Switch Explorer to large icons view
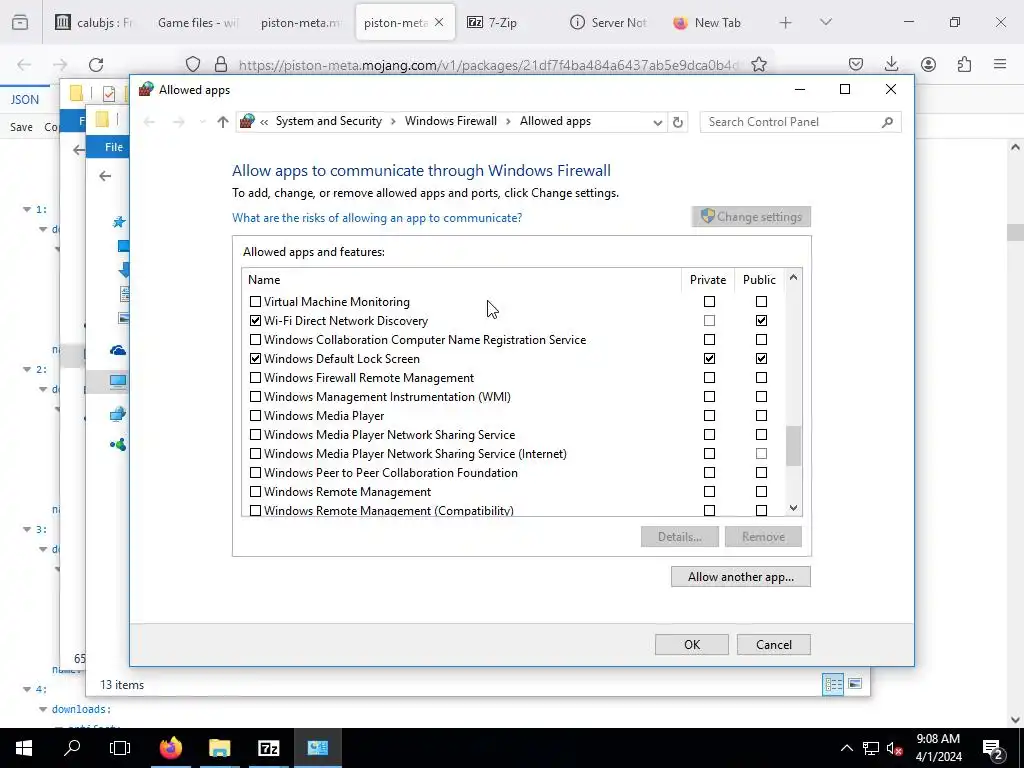The width and height of the screenshot is (1024, 768). (855, 684)
